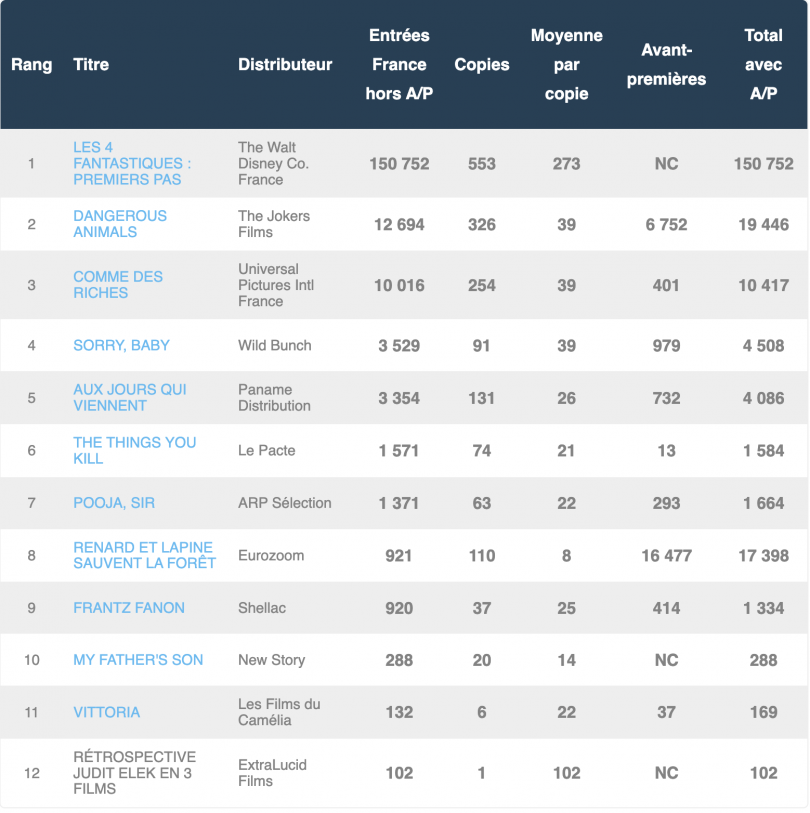This screenshot has width=810, height=813.
Task: Open LES 4 FANTASTIQUES : PREMIERS PAS link
Action: (x=132, y=163)
